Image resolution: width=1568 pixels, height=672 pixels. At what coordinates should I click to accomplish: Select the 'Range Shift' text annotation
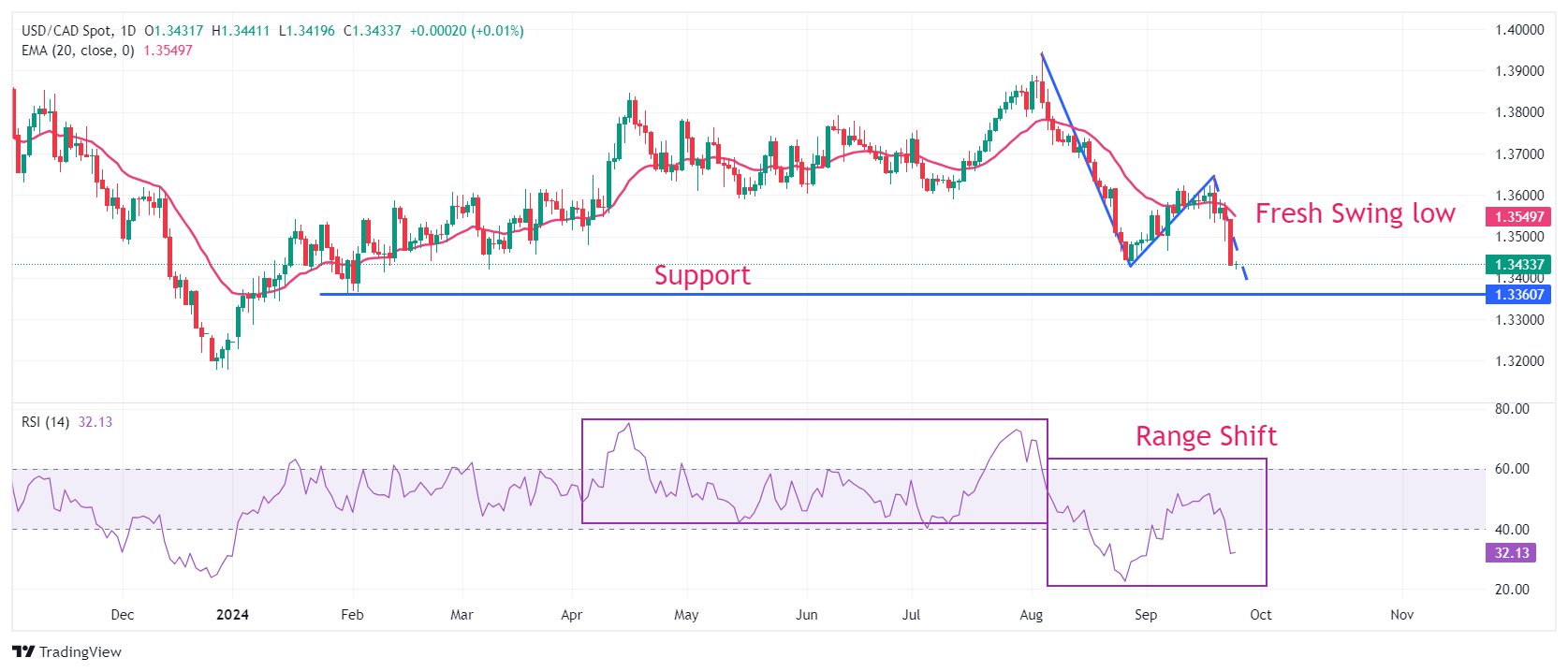(x=1206, y=436)
